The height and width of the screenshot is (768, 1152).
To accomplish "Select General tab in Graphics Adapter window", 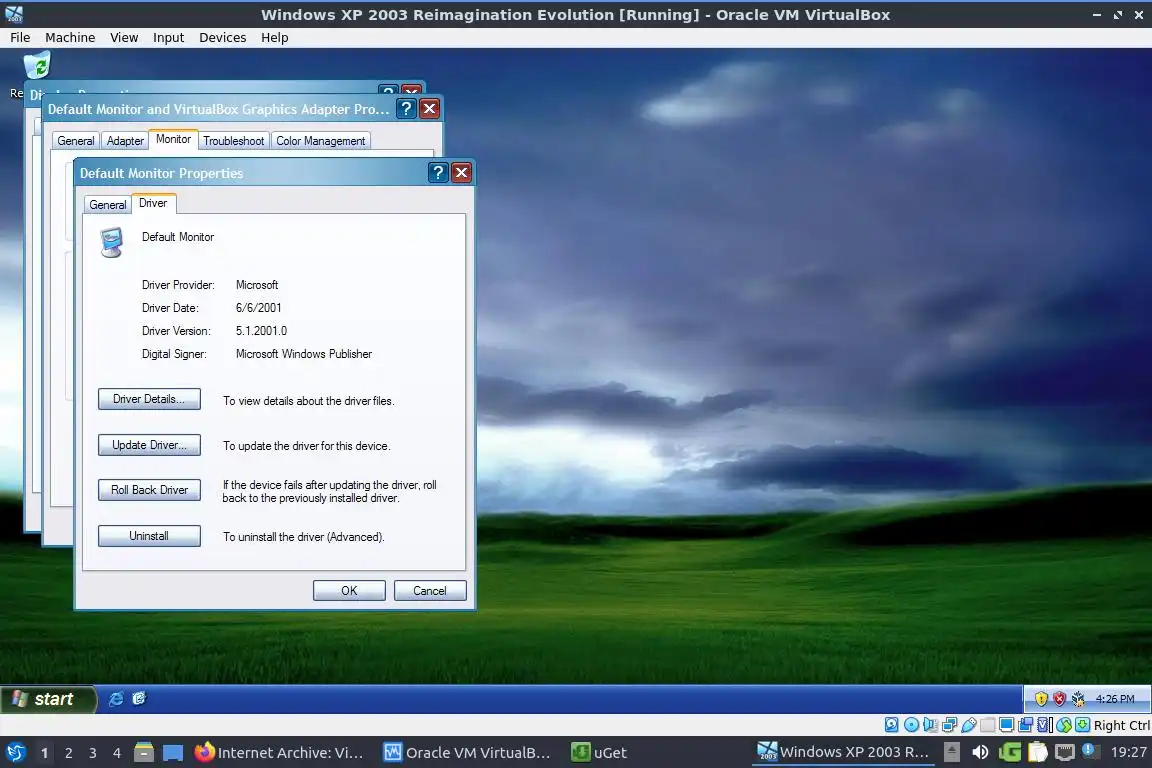I will point(76,141).
